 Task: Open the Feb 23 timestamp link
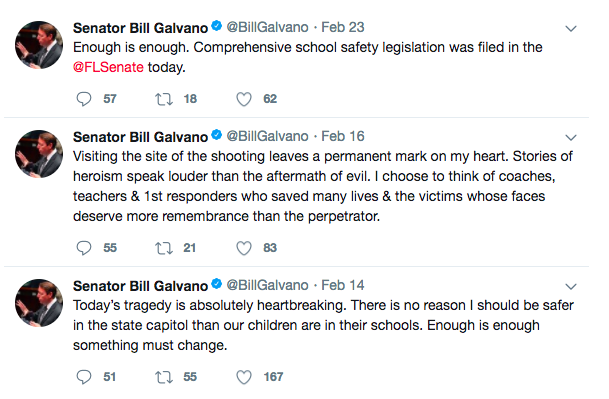click(x=343, y=27)
